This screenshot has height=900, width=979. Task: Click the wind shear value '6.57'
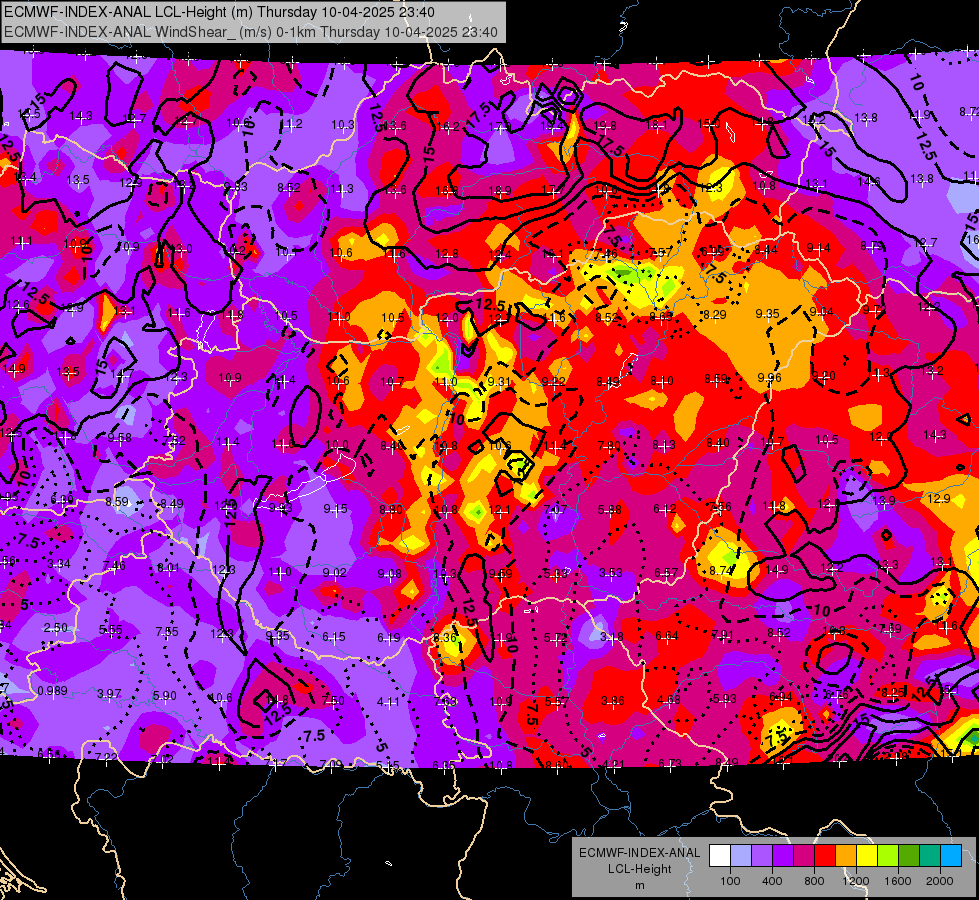point(666,572)
